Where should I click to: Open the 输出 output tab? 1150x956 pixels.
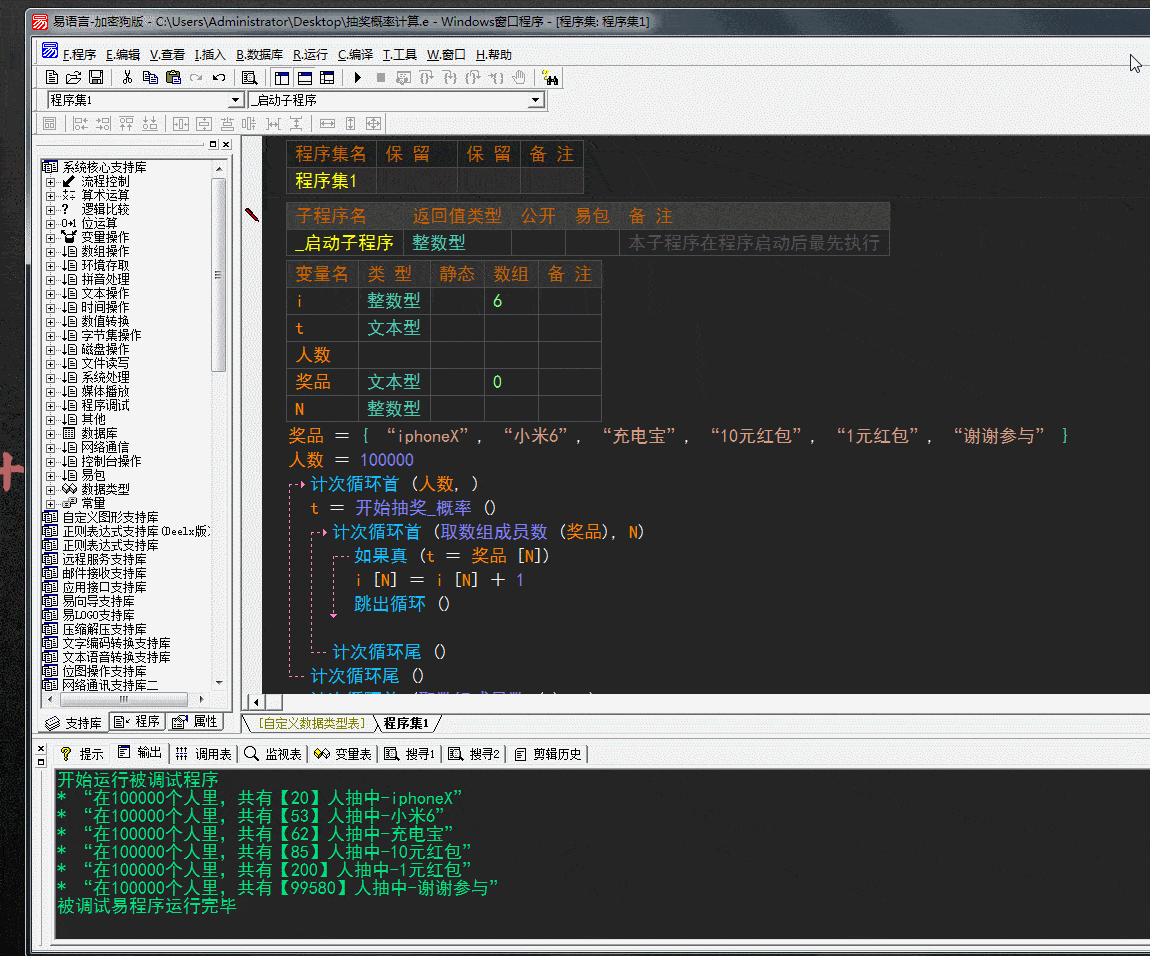139,754
